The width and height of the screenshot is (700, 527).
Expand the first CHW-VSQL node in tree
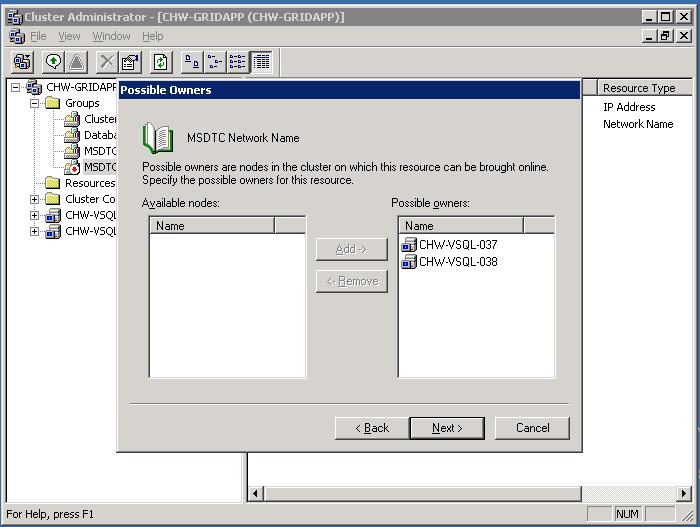pyautogui.click(x=34, y=215)
